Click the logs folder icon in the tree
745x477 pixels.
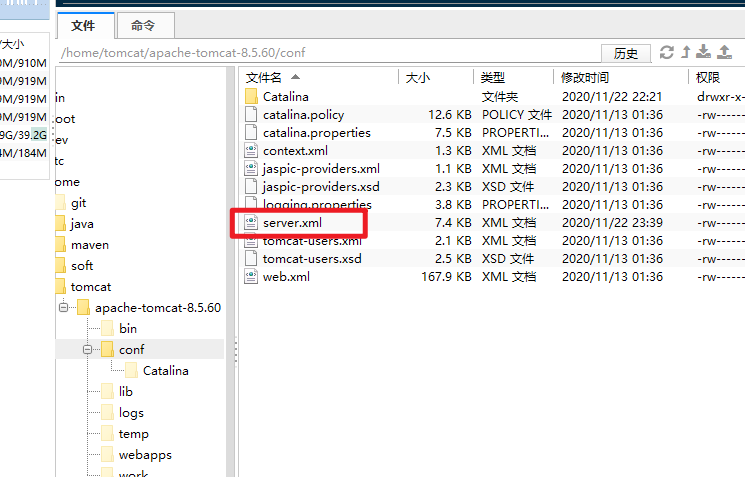coord(107,412)
